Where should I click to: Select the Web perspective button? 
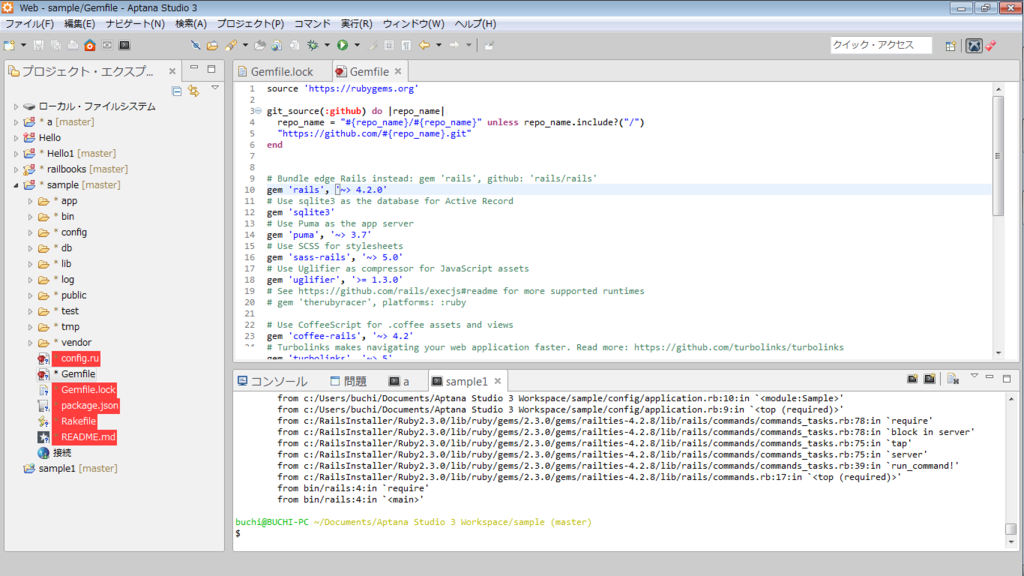point(974,46)
